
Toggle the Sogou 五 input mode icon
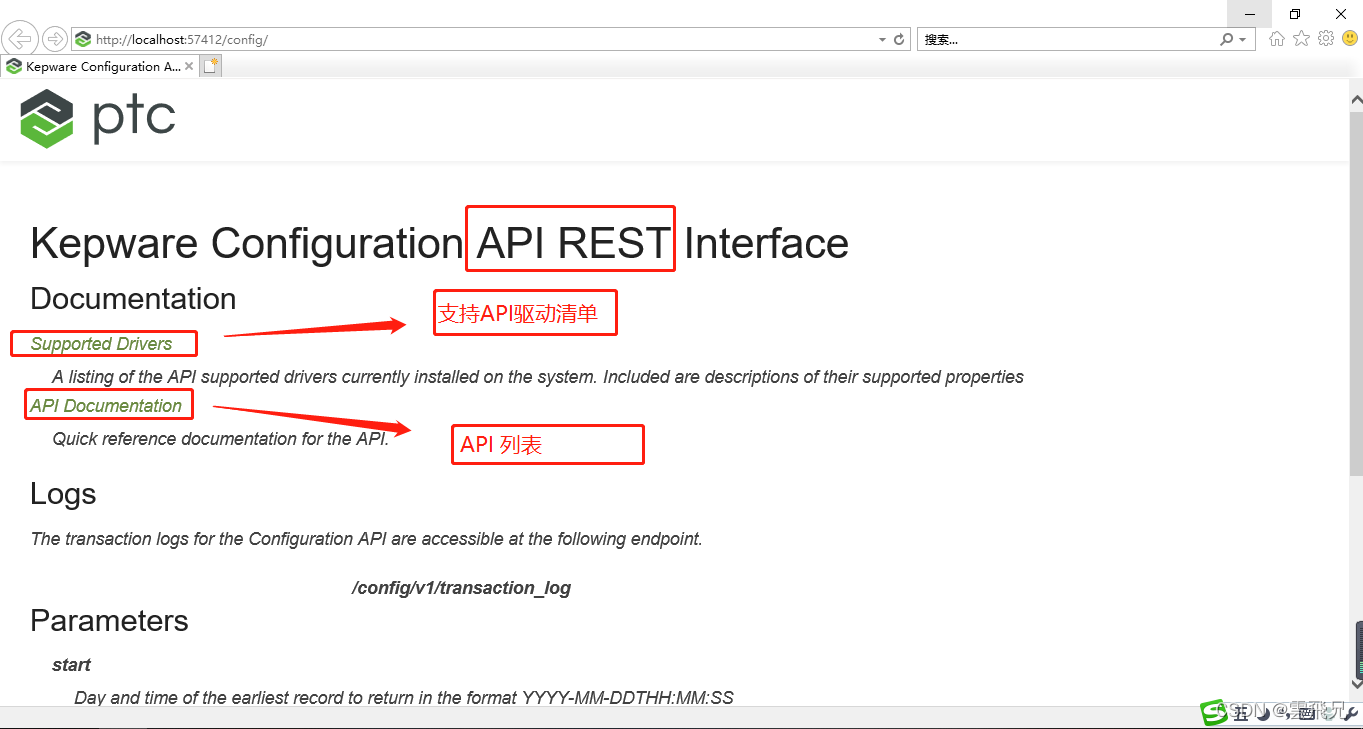[x=1241, y=712]
